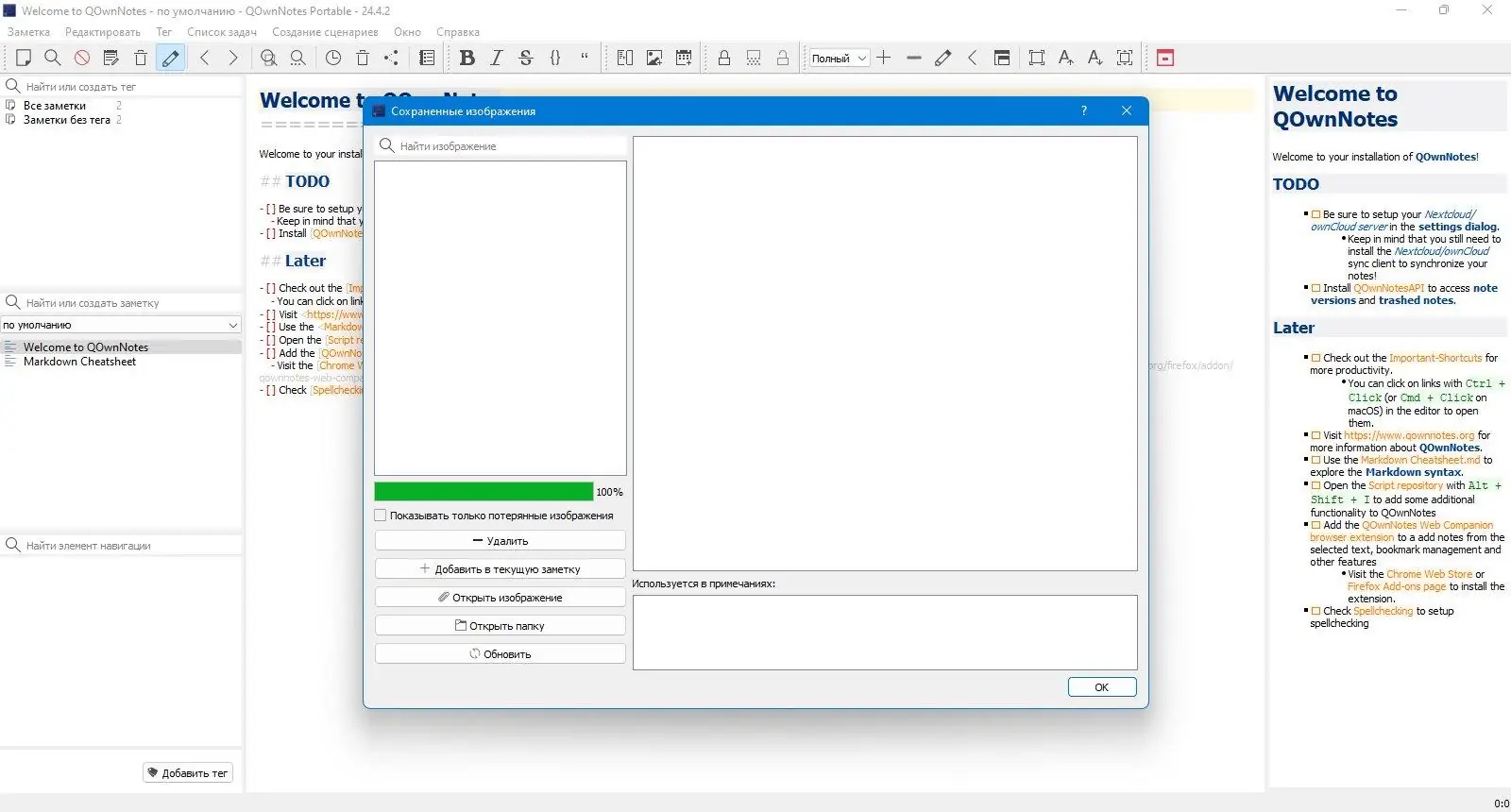
Task: Open the 'Редактировать' menu
Action: click(x=103, y=32)
